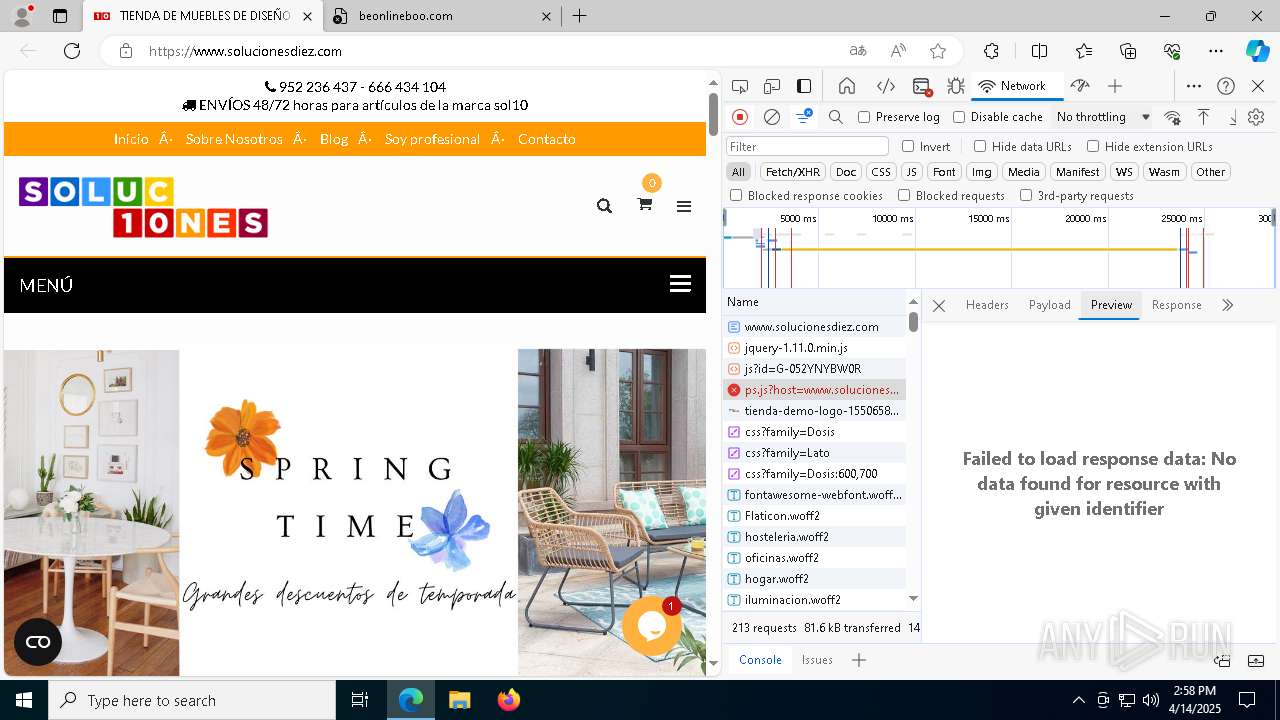Open network conditions wifi-gear icon

click(x=1173, y=117)
